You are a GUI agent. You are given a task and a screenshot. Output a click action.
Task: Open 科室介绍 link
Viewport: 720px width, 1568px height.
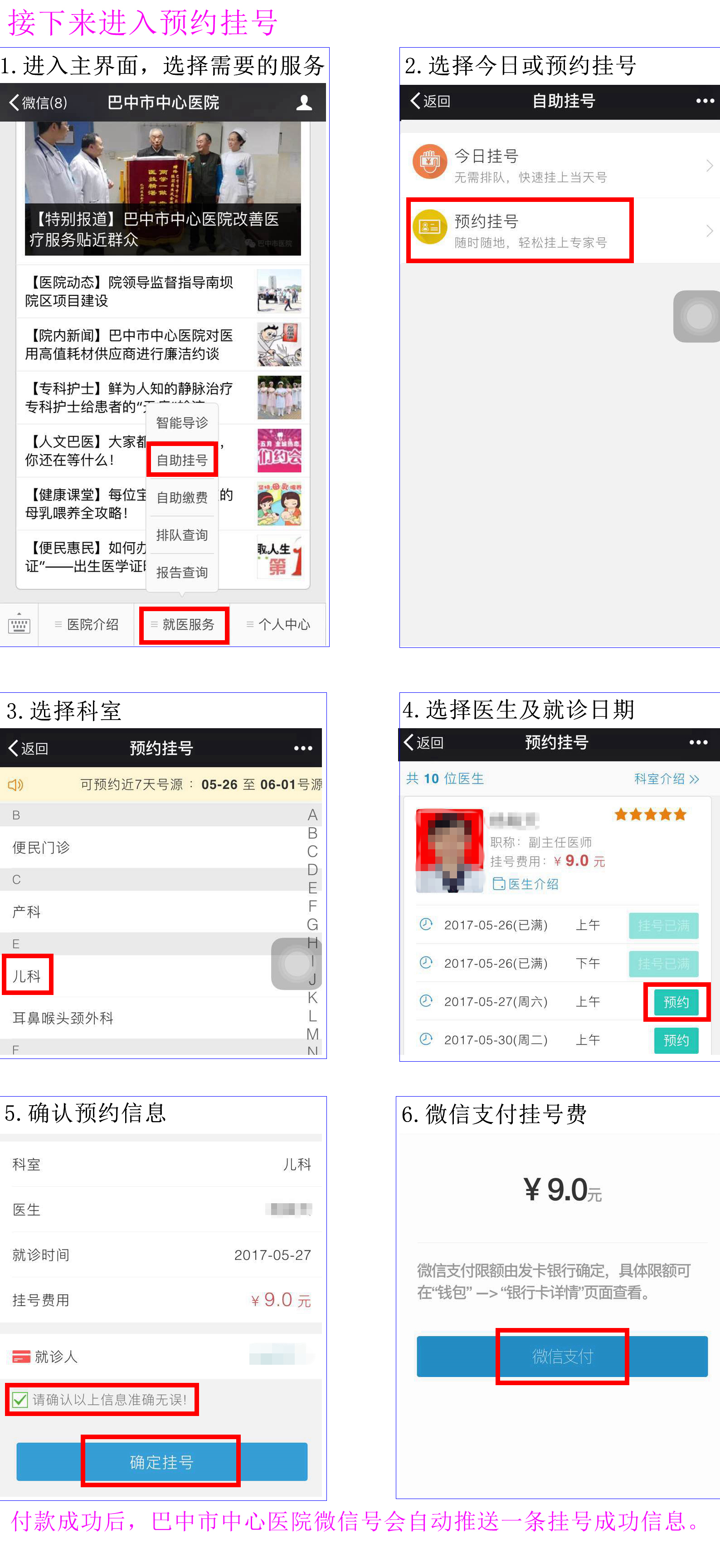coord(666,779)
